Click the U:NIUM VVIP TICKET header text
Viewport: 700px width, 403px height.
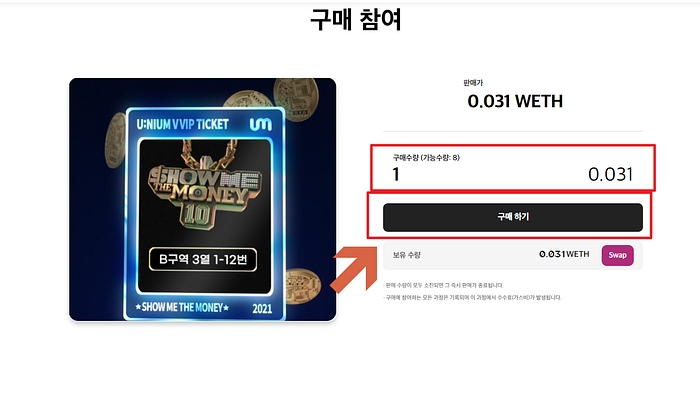click(182, 124)
